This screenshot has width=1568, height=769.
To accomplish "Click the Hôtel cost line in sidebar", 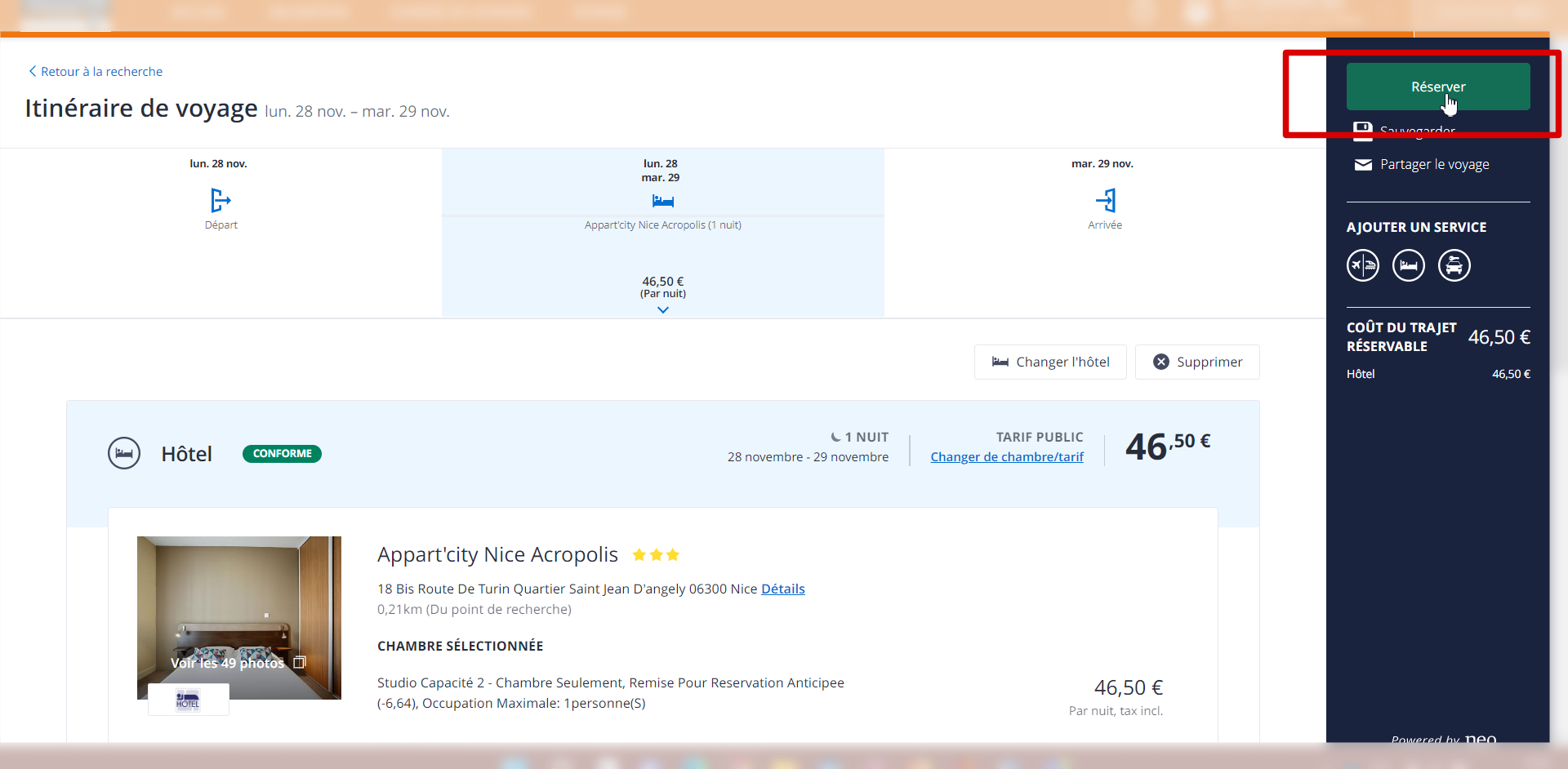I will tap(1438, 374).
